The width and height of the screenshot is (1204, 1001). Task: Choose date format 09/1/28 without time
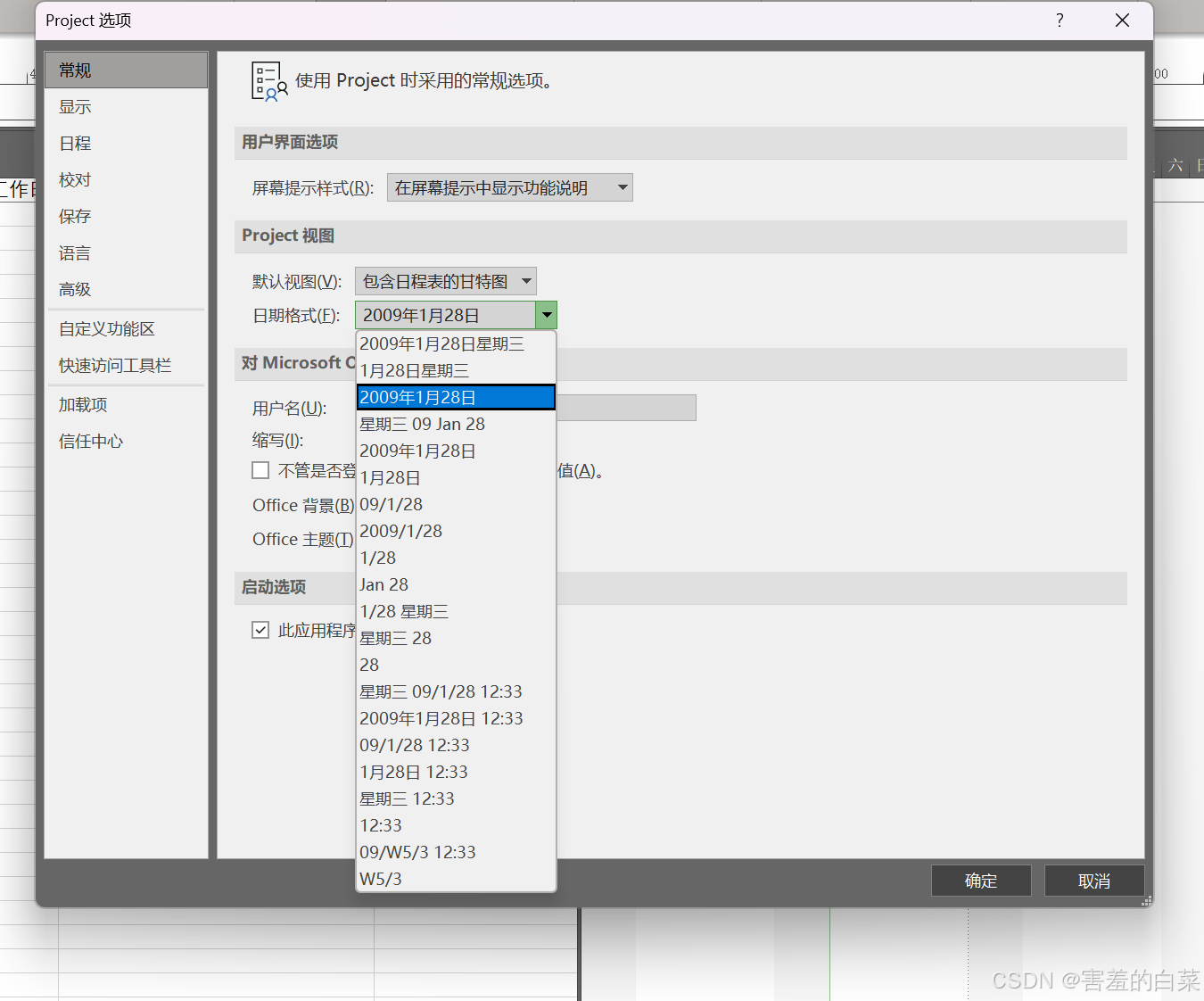click(x=456, y=504)
